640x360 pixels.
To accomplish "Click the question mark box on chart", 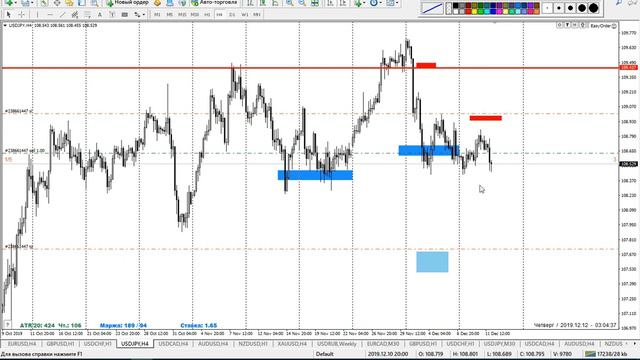I will pyautogui.click(x=7, y=325).
